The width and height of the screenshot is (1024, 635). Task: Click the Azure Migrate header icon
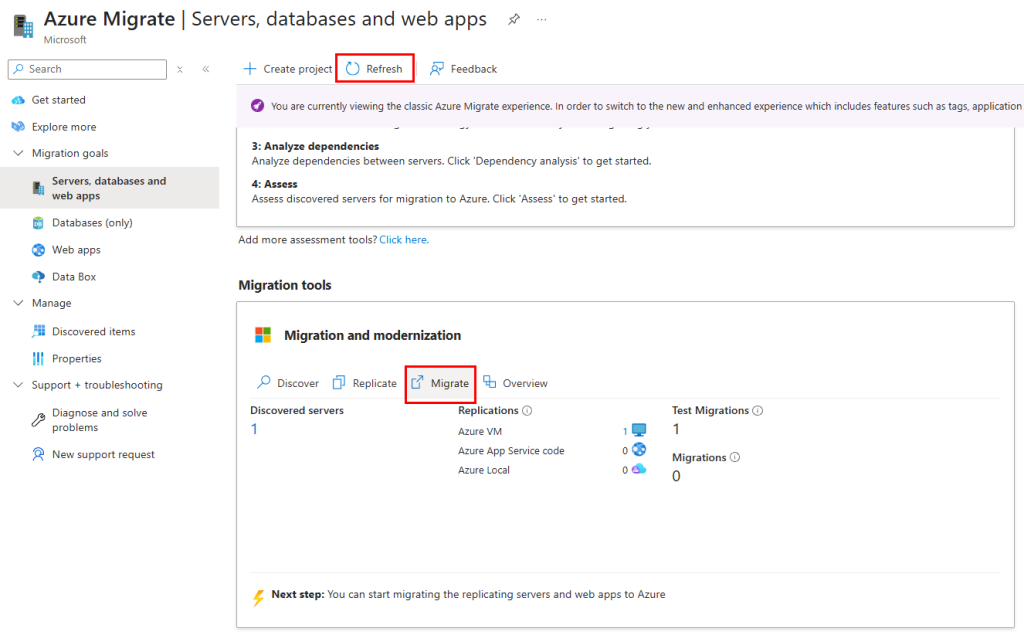click(24, 26)
